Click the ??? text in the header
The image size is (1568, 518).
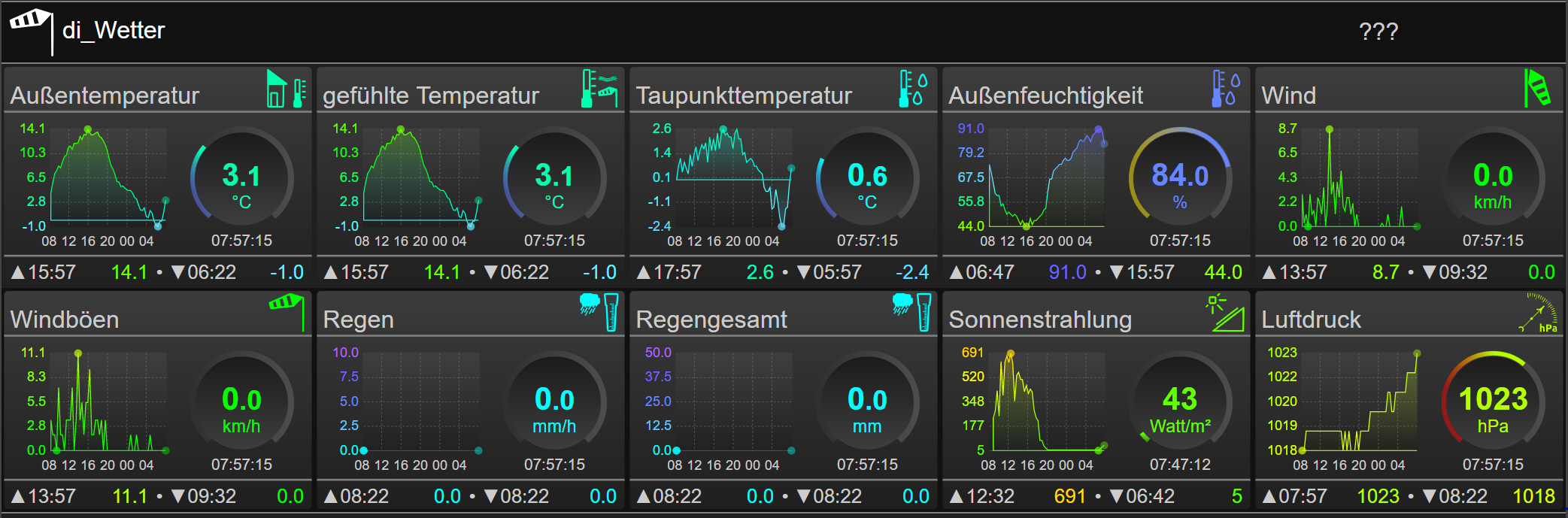(x=1378, y=32)
